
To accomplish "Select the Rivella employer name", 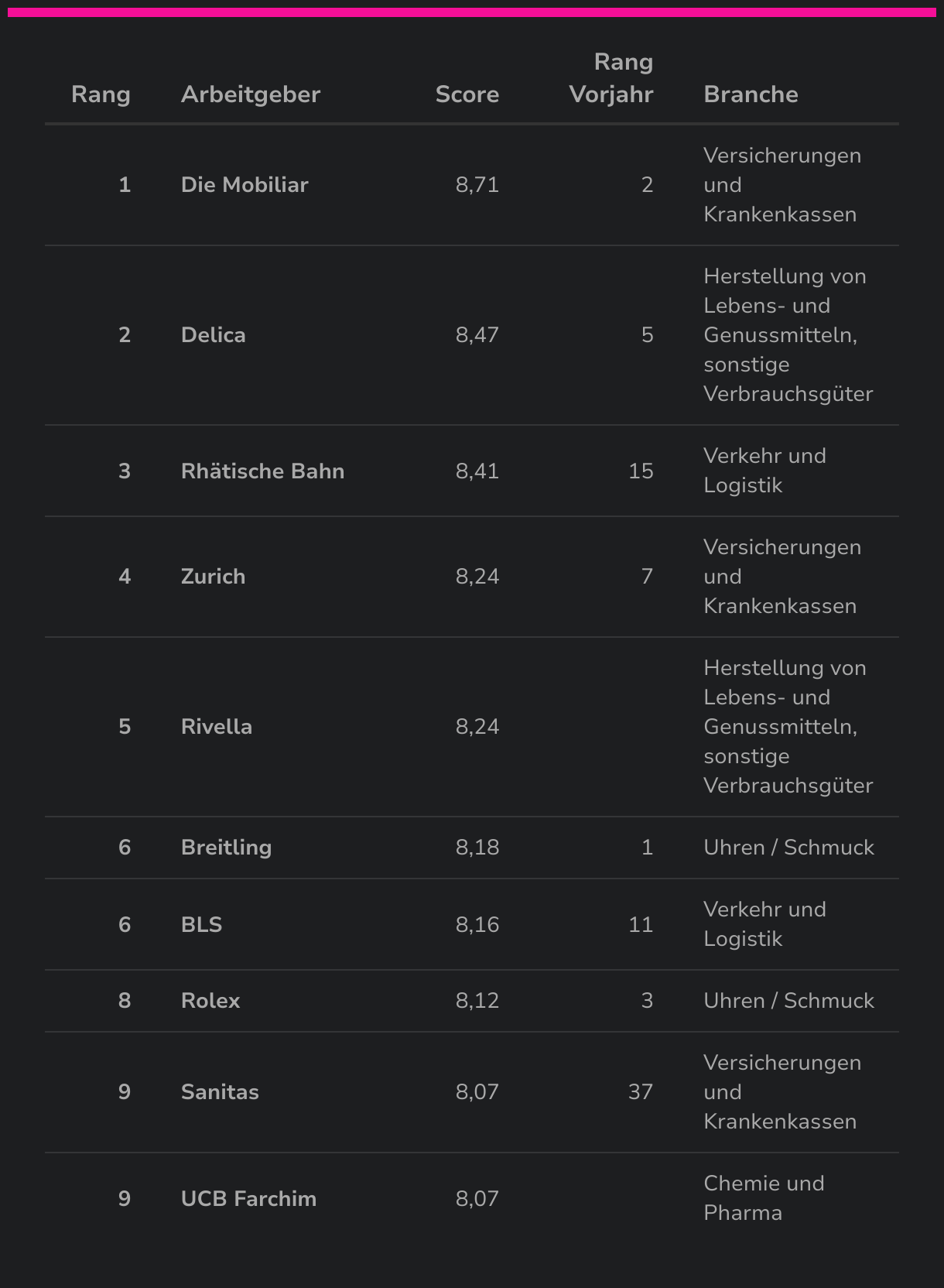I will pos(216,727).
